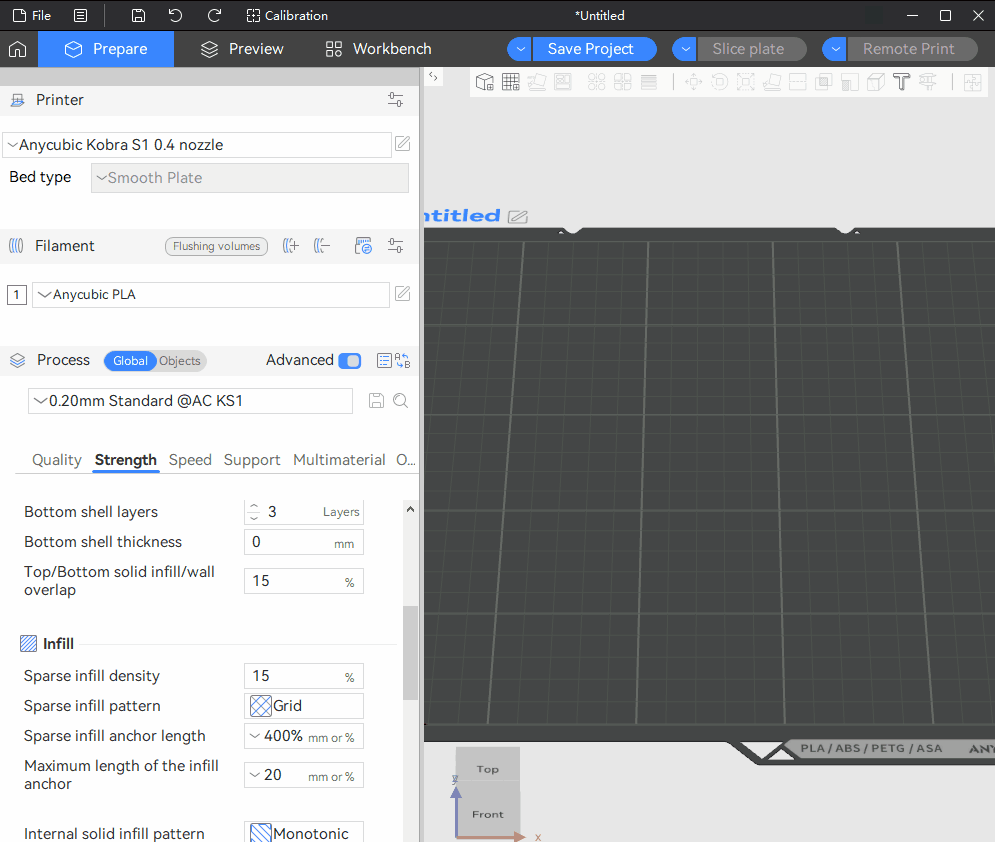Switch to the Preview tab
This screenshot has width=995, height=842.
pyautogui.click(x=242, y=49)
